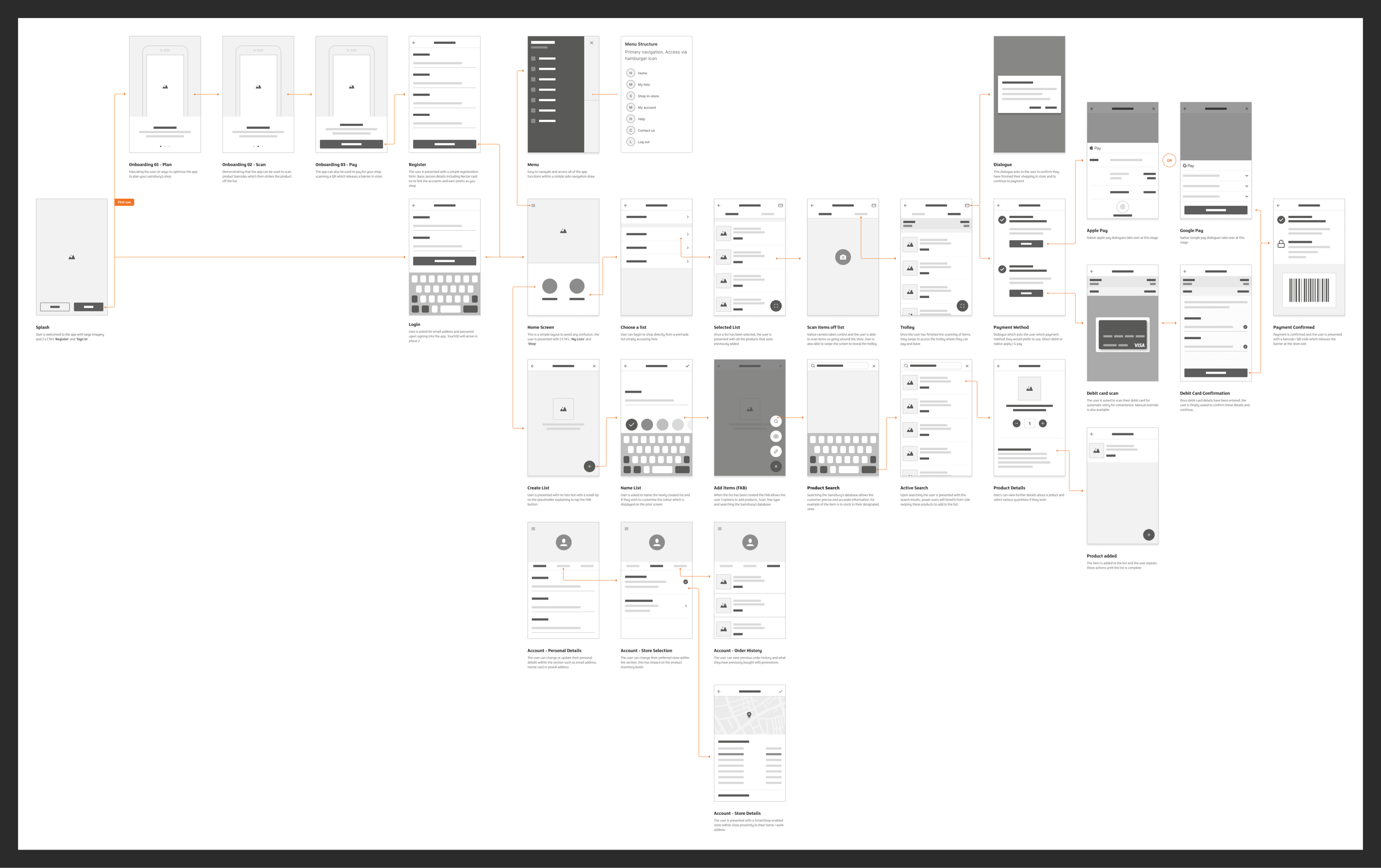Open the camera FAB on the Trolley screen
Image resolution: width=1381 pixels, height=868 pixels.
tap(962, 305)
